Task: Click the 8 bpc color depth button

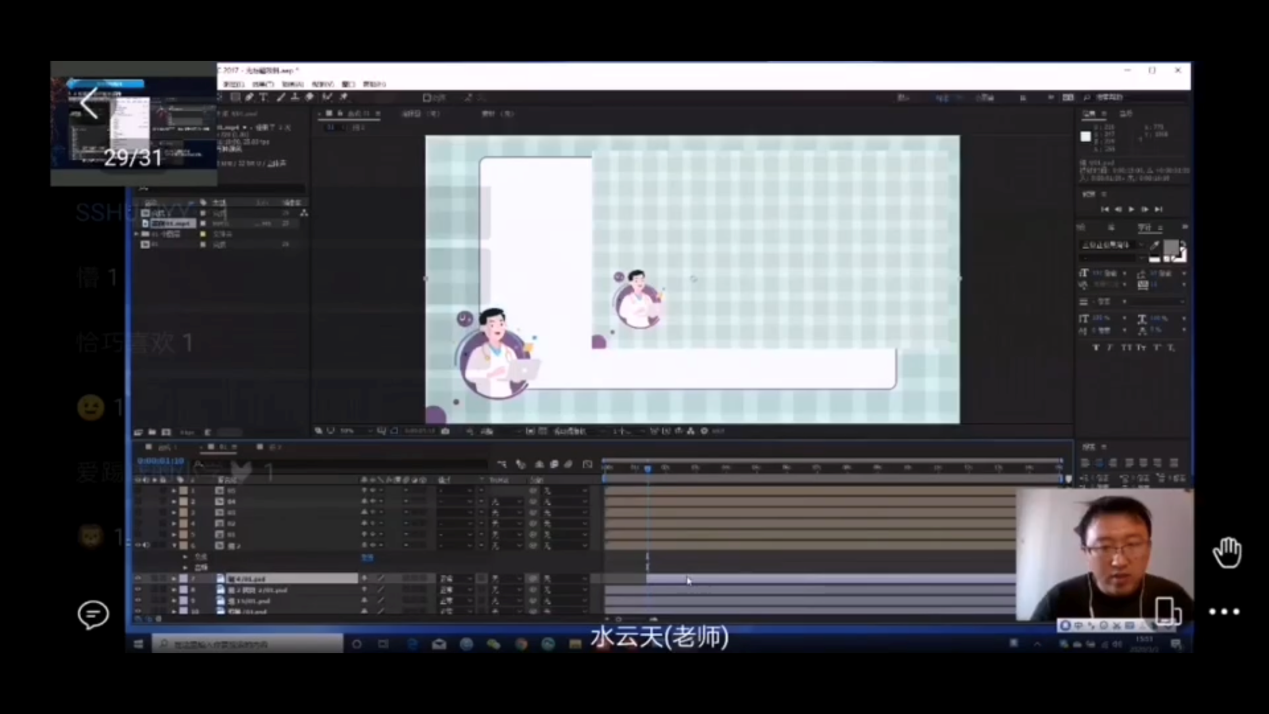Action: pos(187,432)
